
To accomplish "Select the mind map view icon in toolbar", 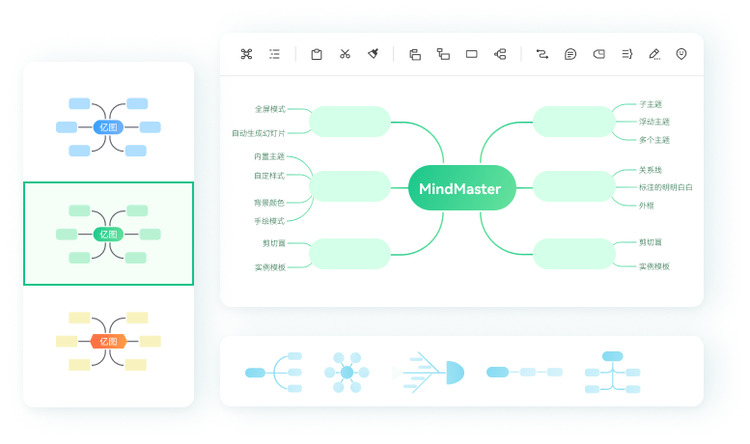I will click(x=246, y=54).
